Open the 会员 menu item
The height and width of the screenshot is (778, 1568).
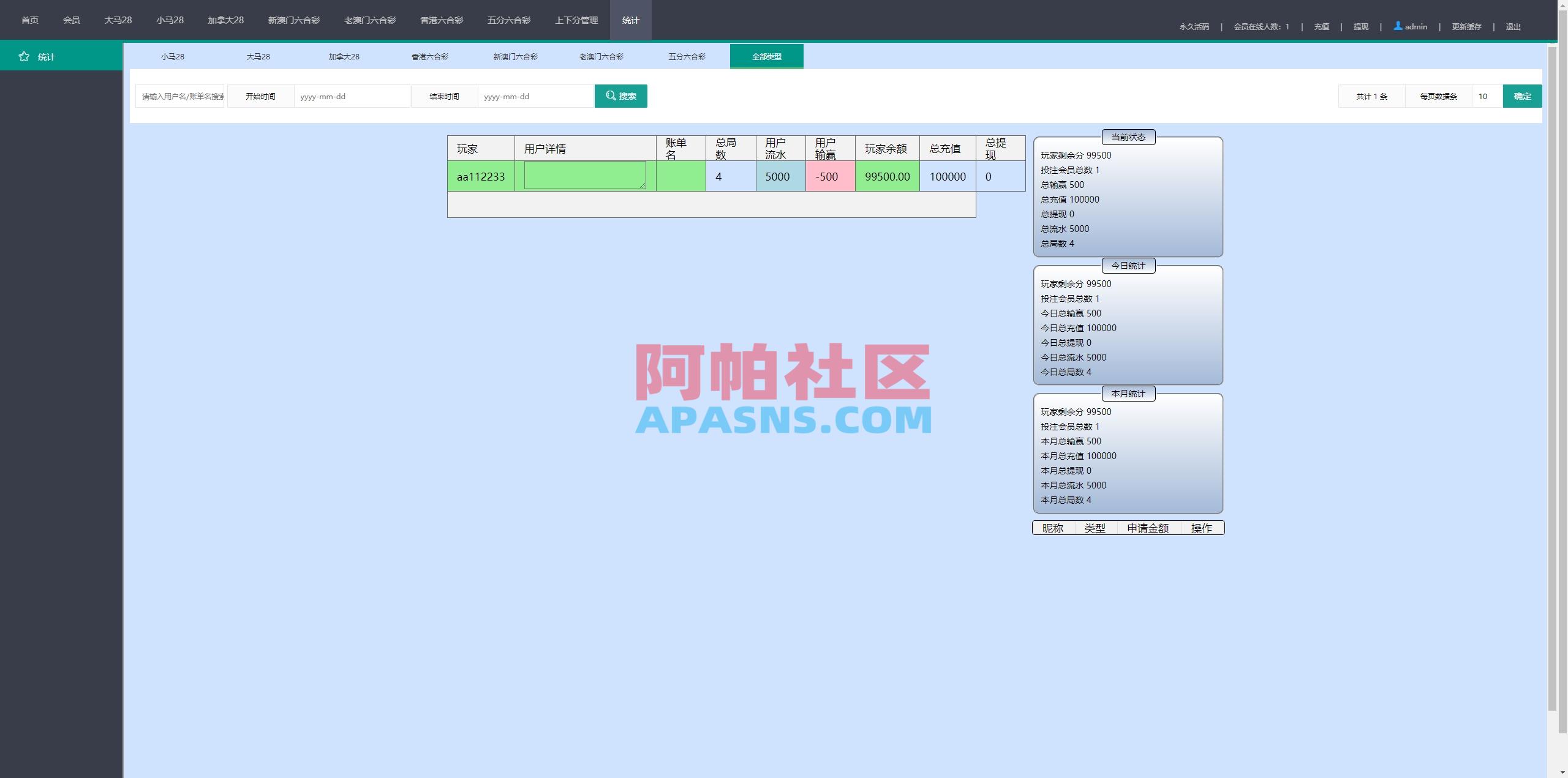[70, 20]
